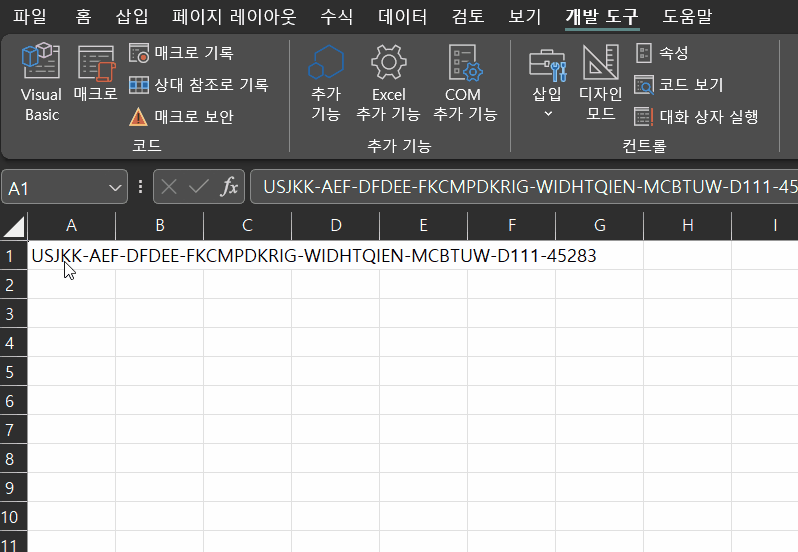Switch to the 페이지 레이아웃 tab
798x552 pixels.
(x=234, y=16)
